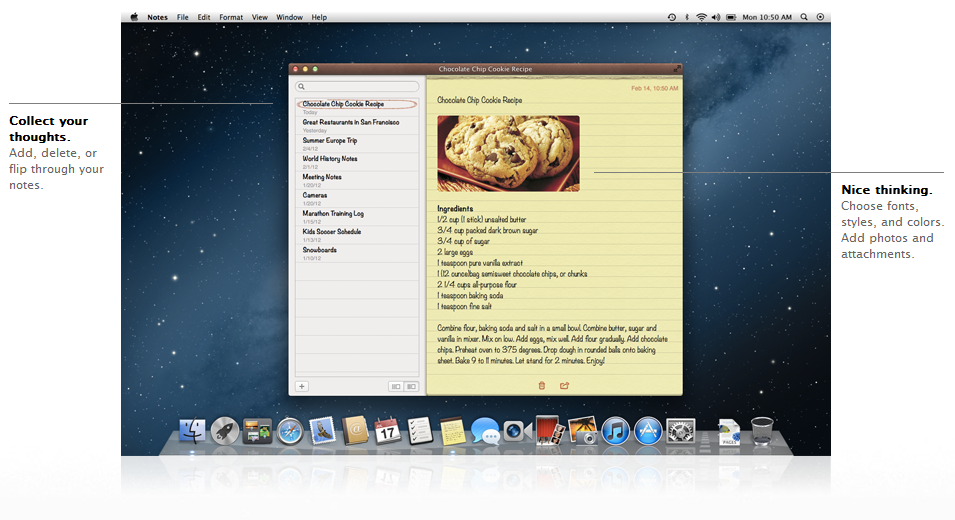The image size is (955, 520).
Task: Open the Window menu
Action: (289, 17)
